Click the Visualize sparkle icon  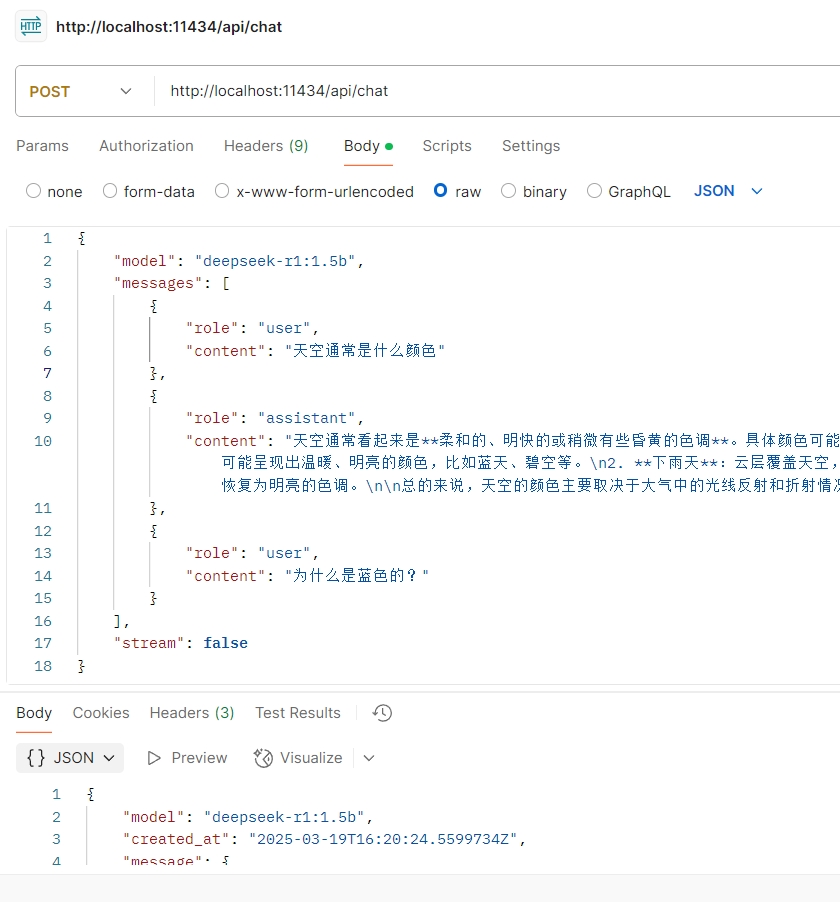pyautogui.click(x=264, y=758)
